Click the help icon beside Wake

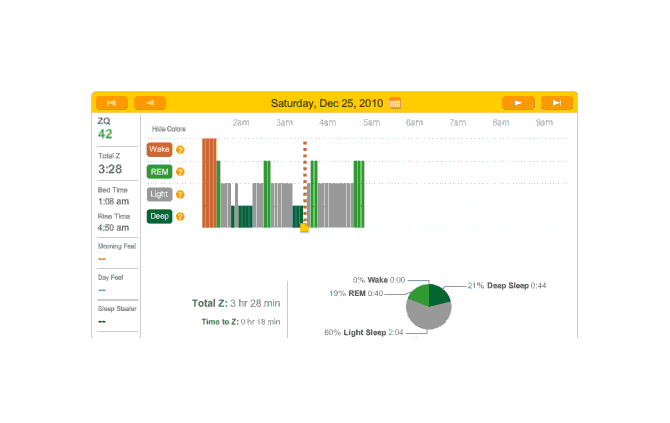click(x=181, y=149)
